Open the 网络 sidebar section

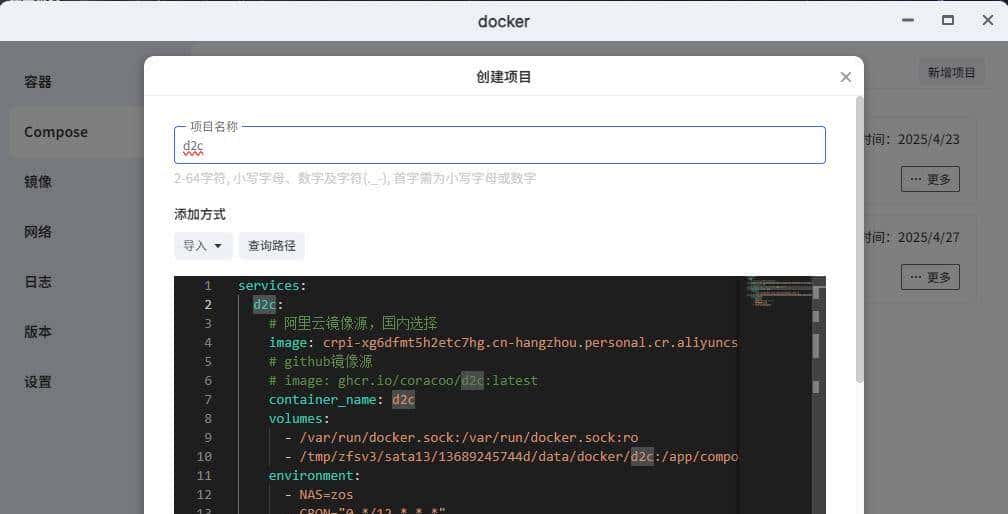point(38,232)
